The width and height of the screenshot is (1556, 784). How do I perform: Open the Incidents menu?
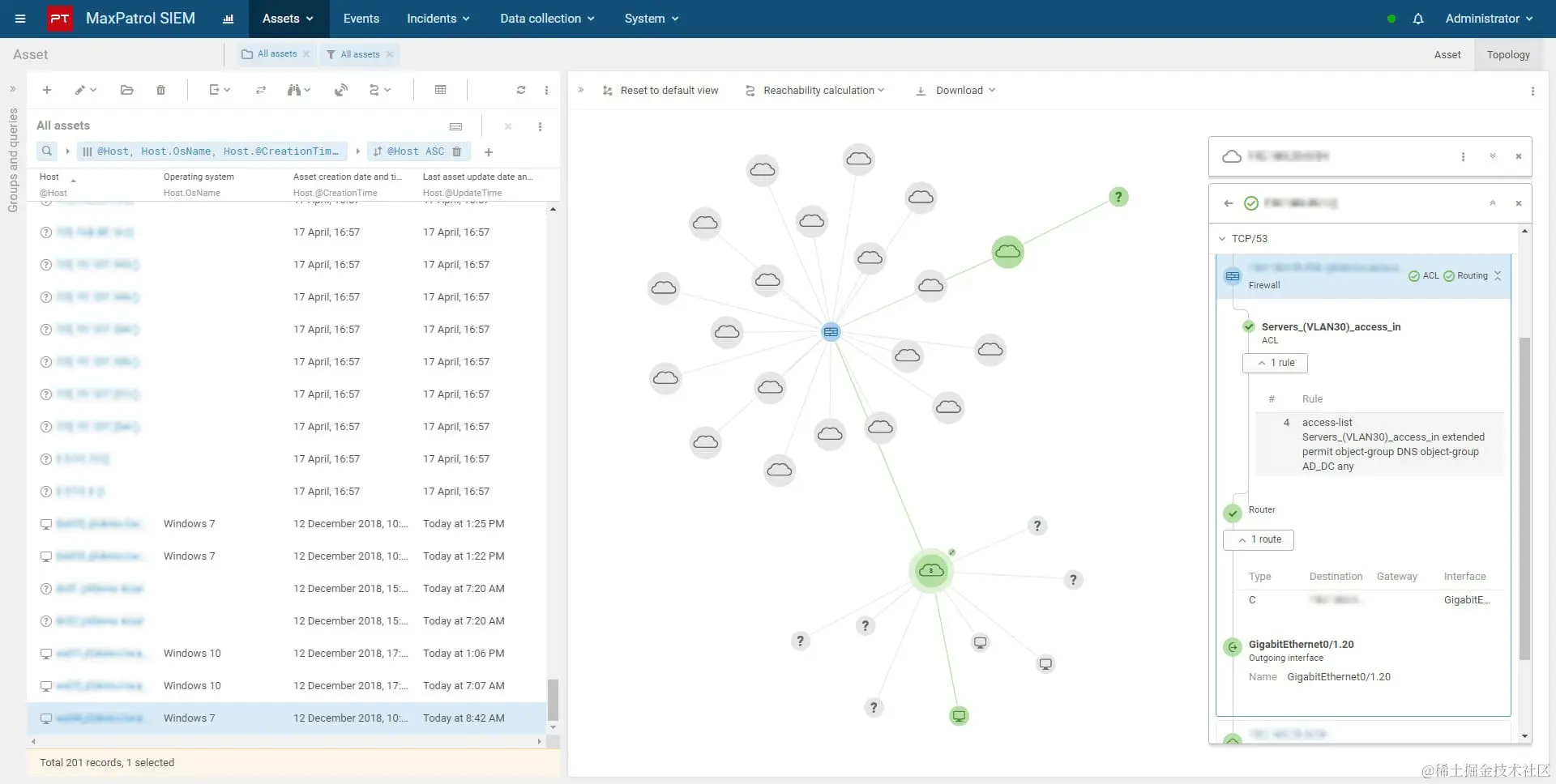tap(438, 19)
